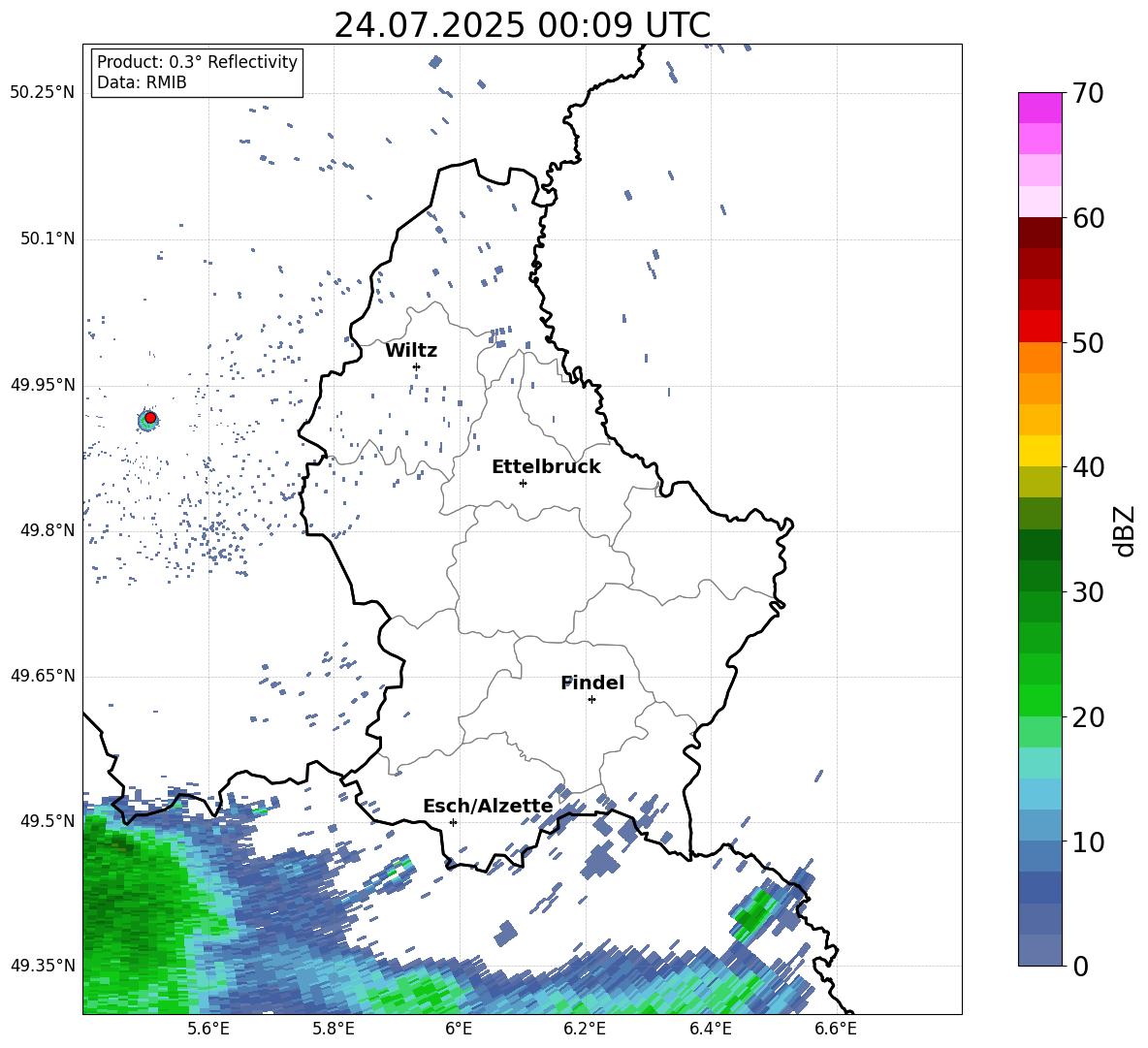The width and height of the screenshot is (1148, 1048).
Task: Click the colorbar tick value 20
Action: [x=1088, y=717]
